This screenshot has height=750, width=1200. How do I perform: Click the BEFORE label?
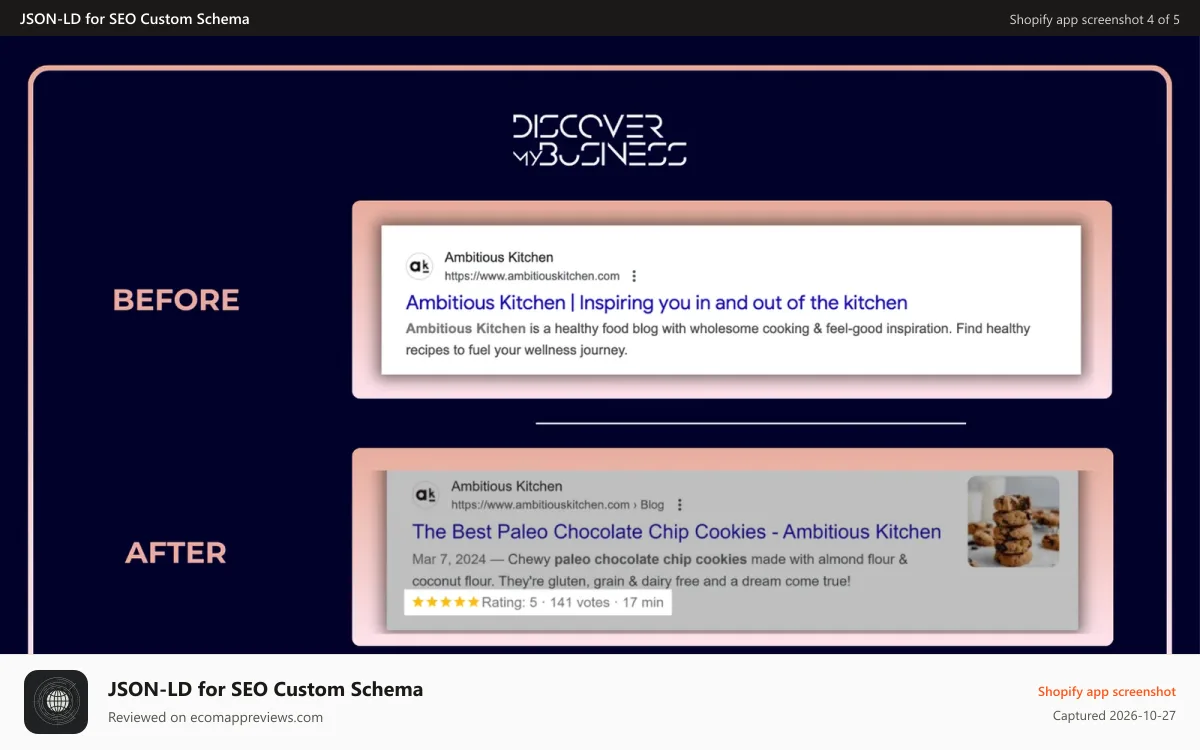click(x=176, y=300)
